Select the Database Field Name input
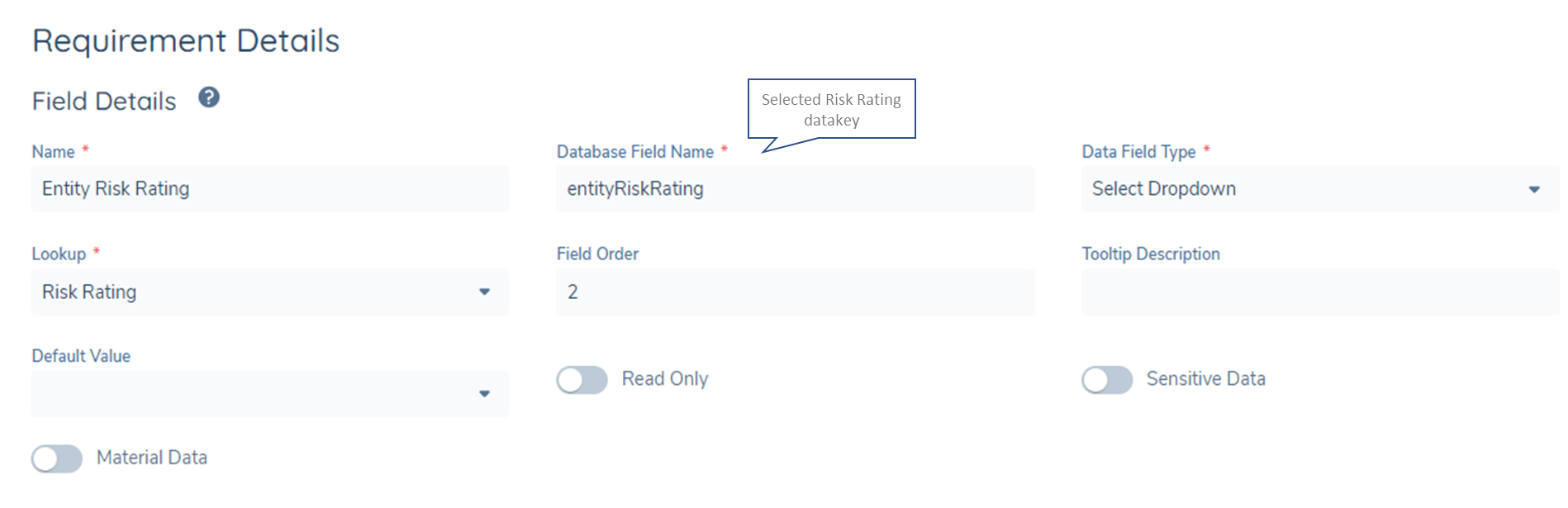Image resolution: width=1568 pixels, height=508 pixels. click(795, 188)
